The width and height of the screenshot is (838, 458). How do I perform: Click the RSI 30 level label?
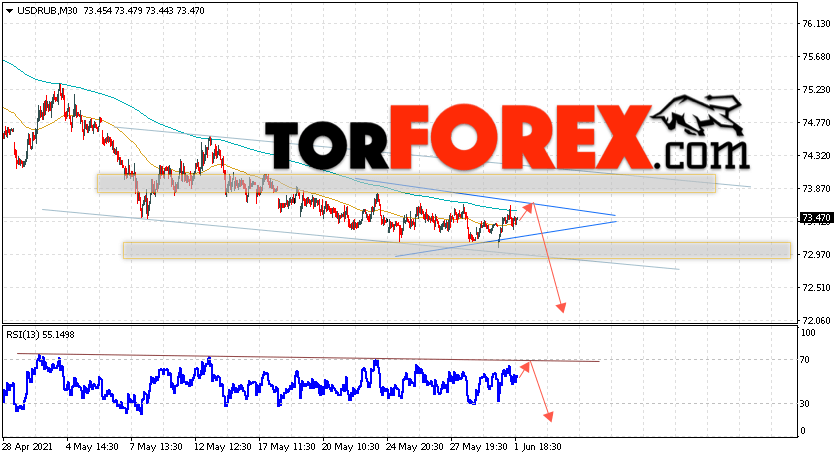point(805,404)
